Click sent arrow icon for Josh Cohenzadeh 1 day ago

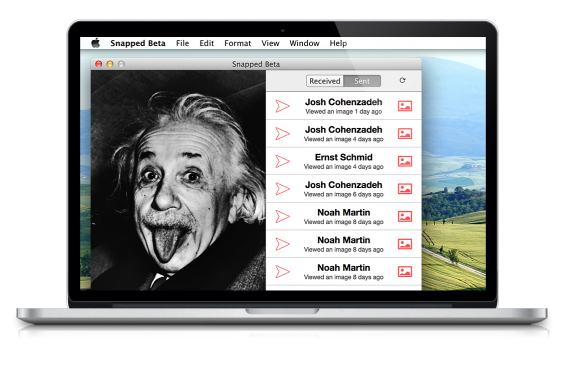(x=283, y=106)
